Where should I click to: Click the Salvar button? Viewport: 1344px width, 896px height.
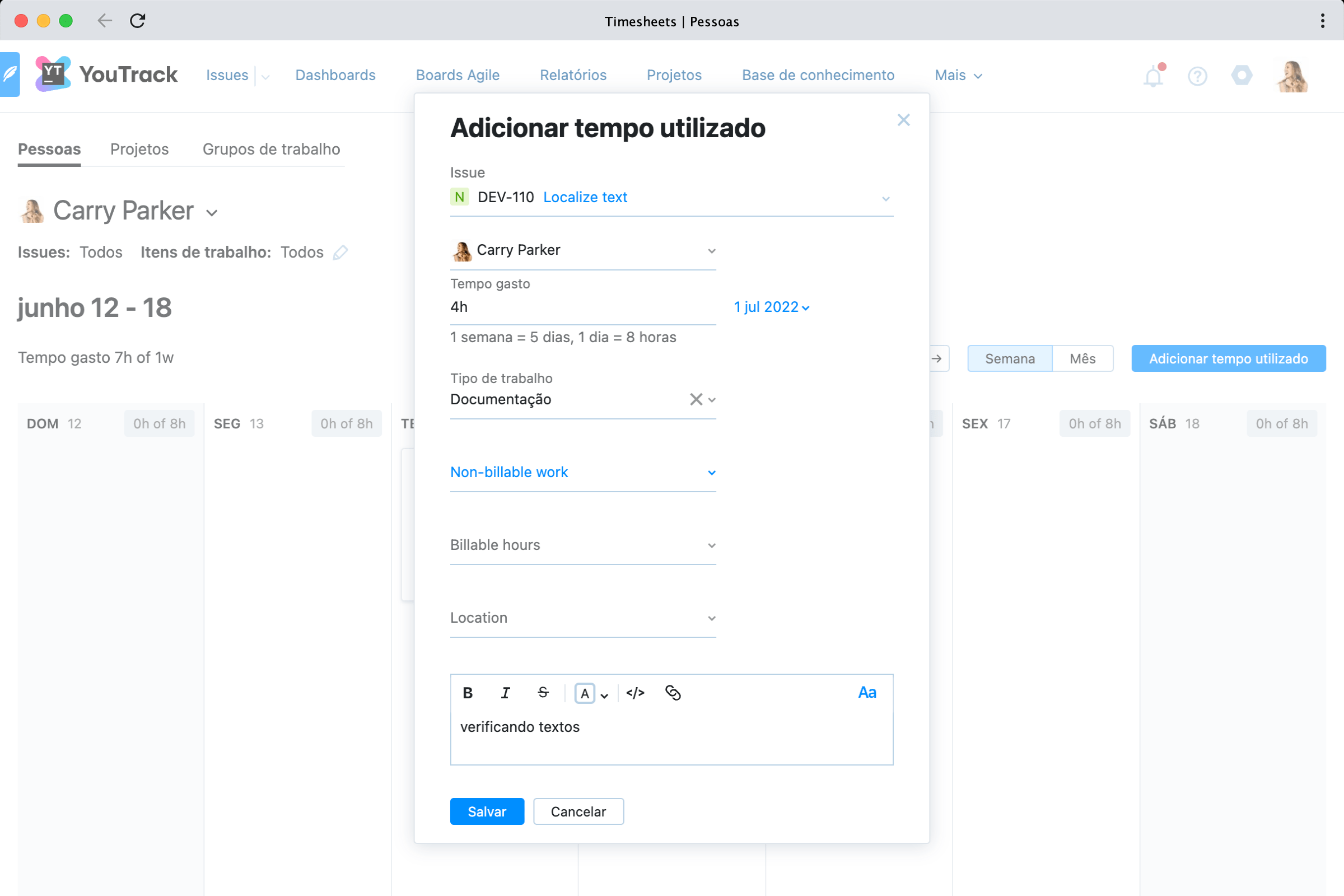(486, 812)
